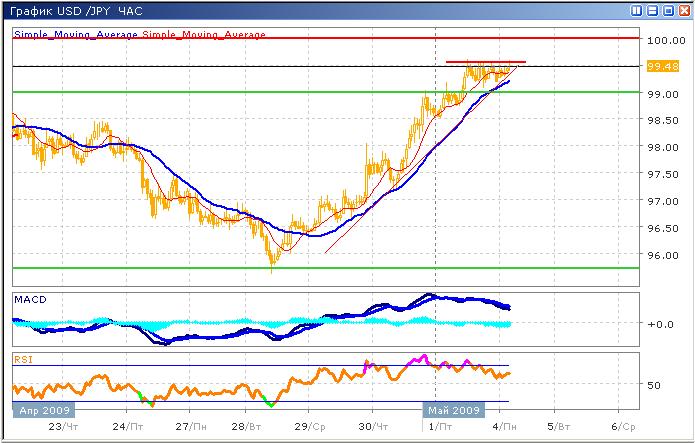Click the minimize chart window icon
The width and height of the screenshot is (695, 443).
(x=652, y=11)
